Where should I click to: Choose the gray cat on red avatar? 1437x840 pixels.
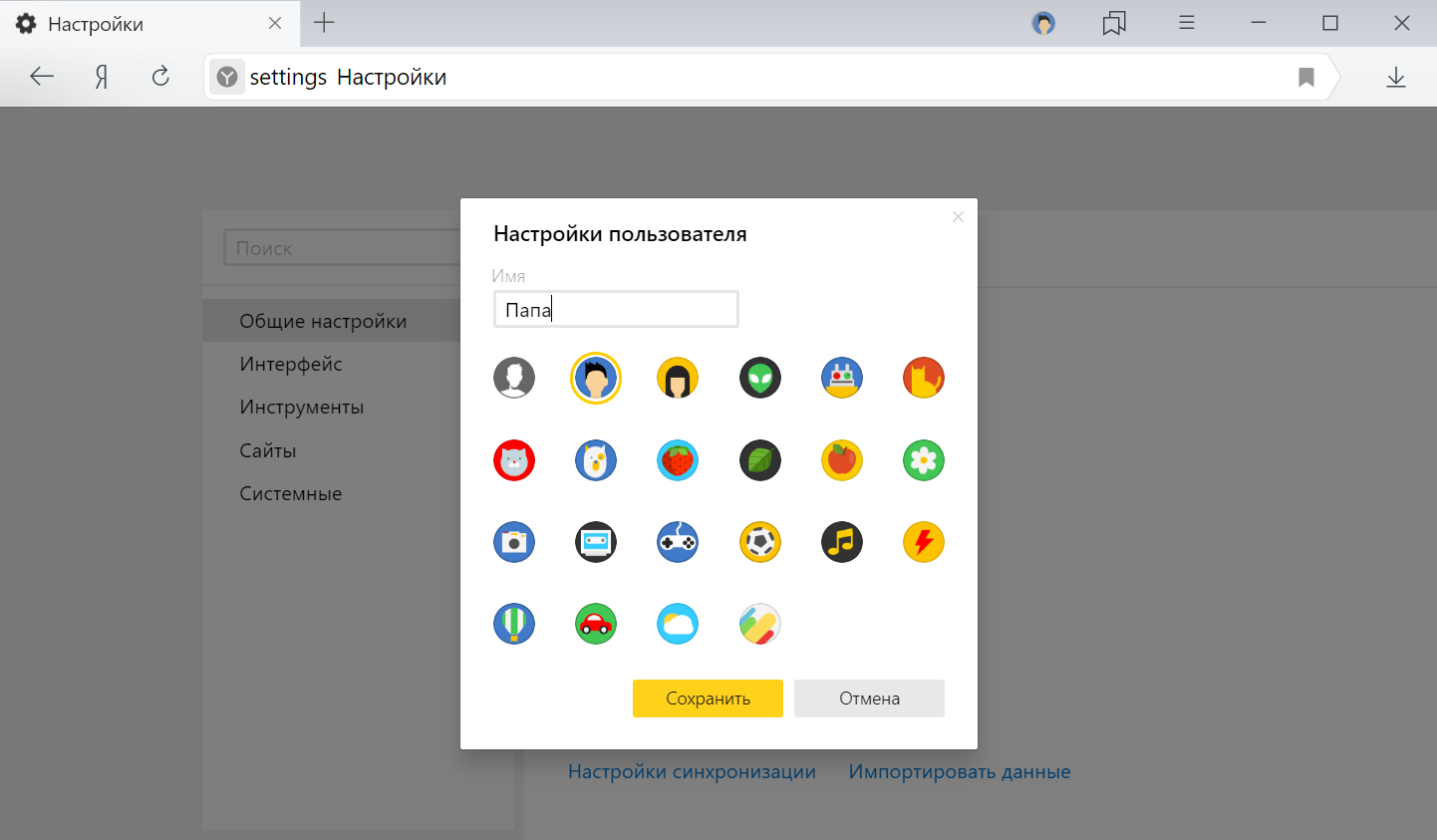[x=514, y=460]
